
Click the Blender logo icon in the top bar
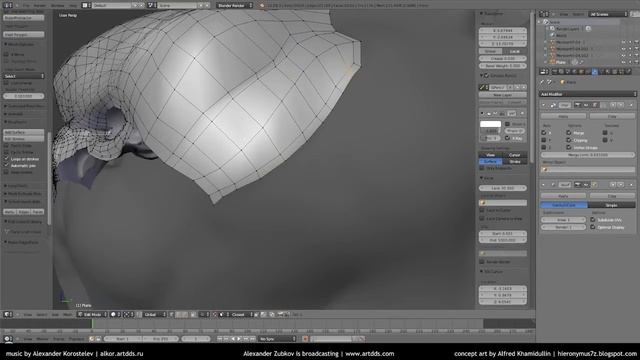pyautogui.click(x=262, y=5)
